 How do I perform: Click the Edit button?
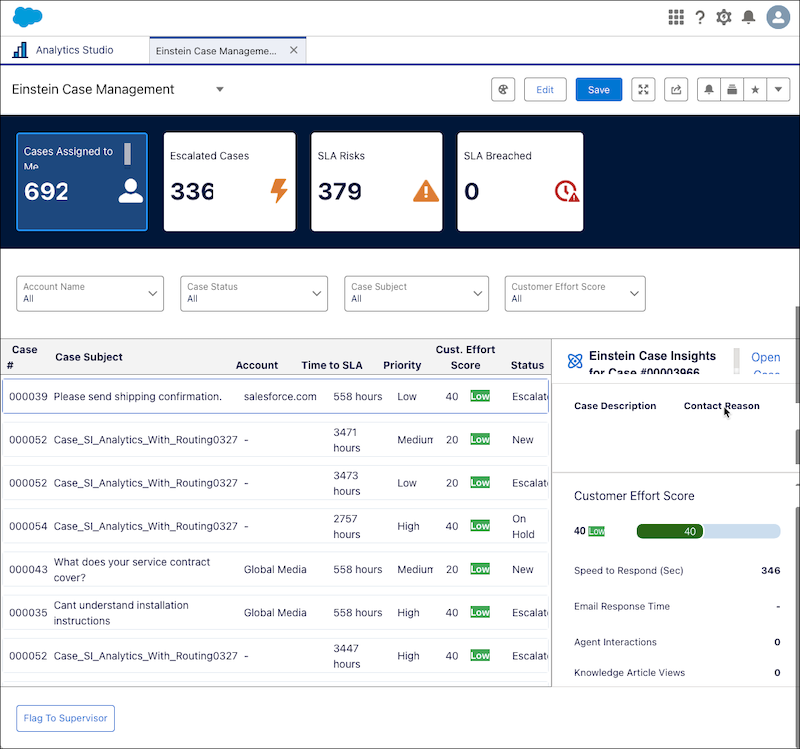point(545,90)
